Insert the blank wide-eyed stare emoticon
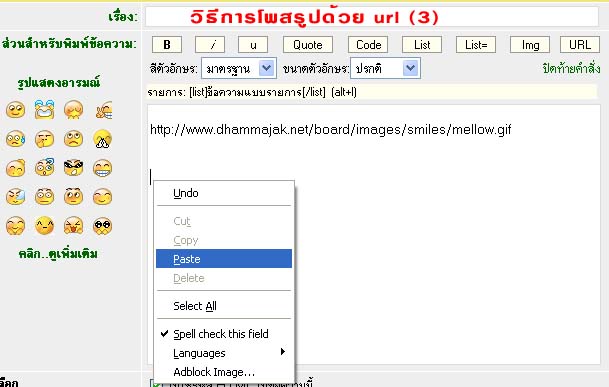The height and width of the screenshot is (387, 609). [44, 197]
